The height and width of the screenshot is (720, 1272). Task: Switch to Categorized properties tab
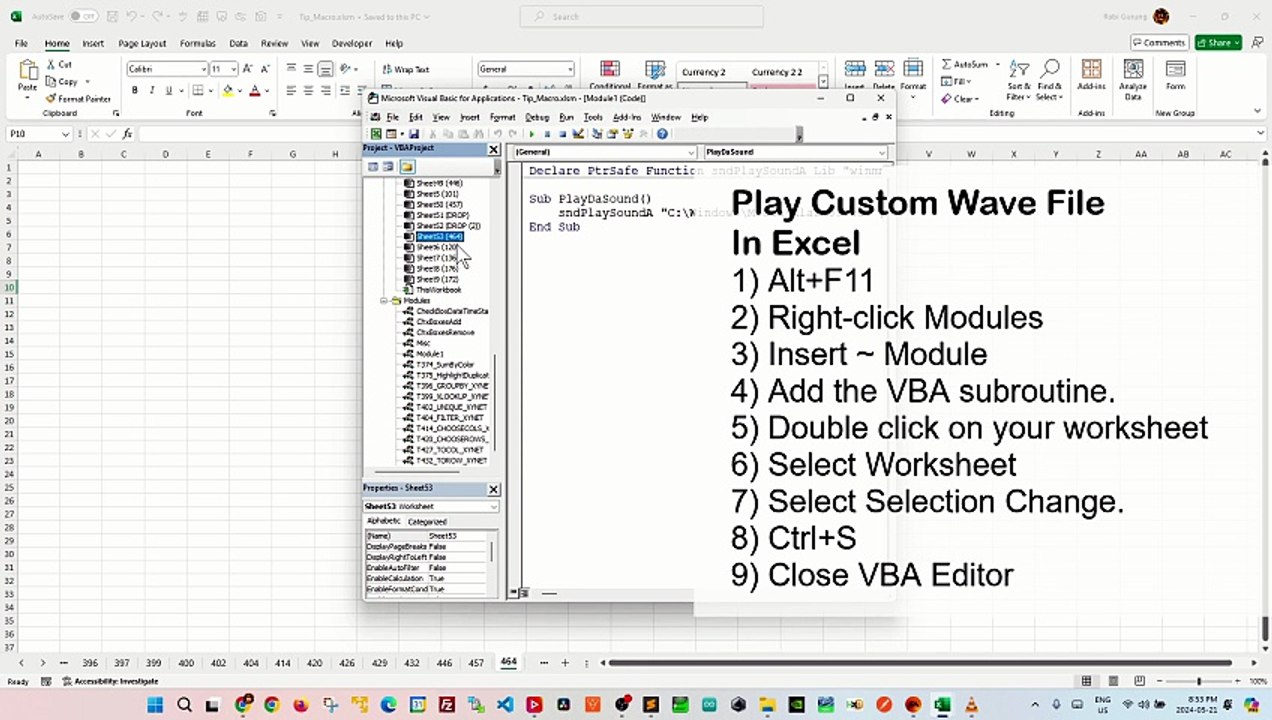[427, 521]
